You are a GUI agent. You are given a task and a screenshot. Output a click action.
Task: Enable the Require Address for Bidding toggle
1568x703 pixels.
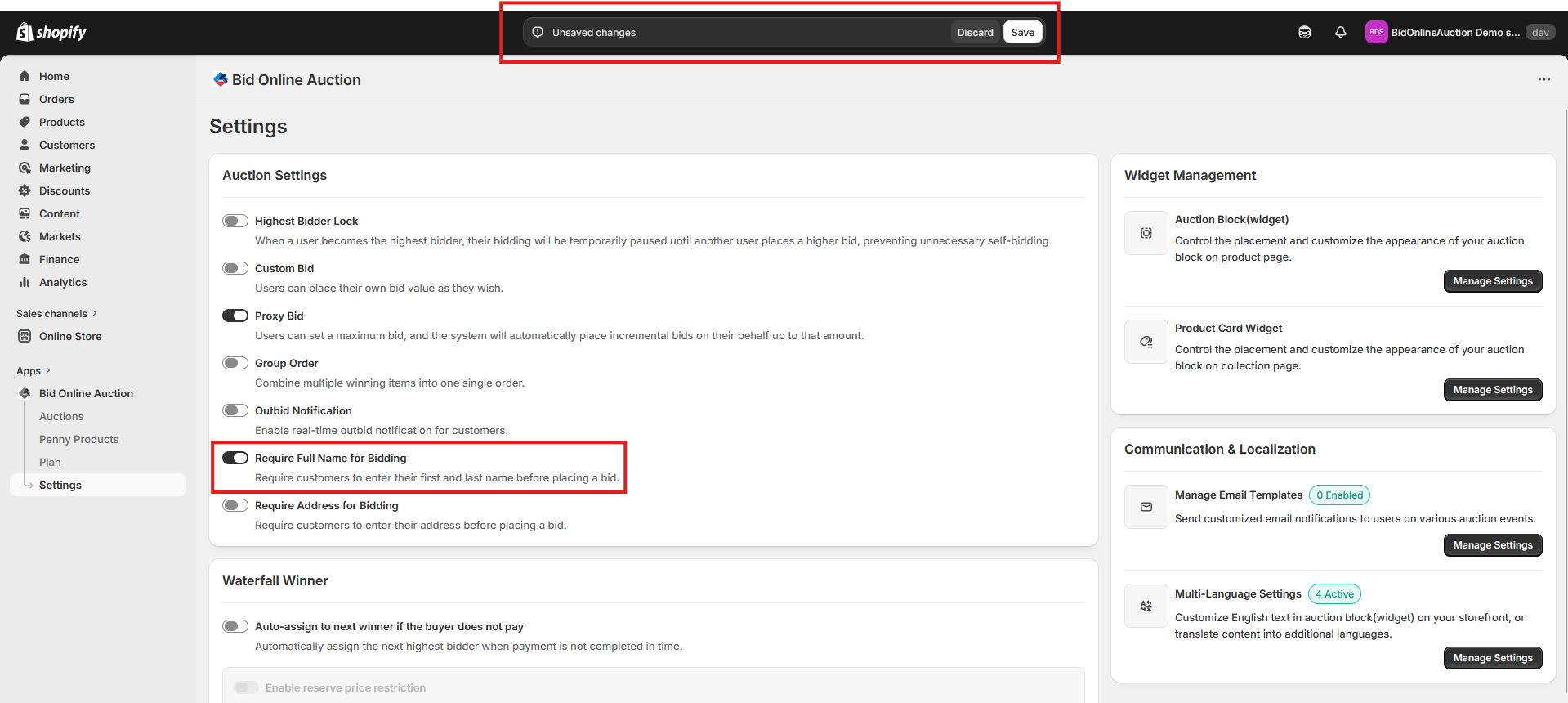click(x=235, y=505)
